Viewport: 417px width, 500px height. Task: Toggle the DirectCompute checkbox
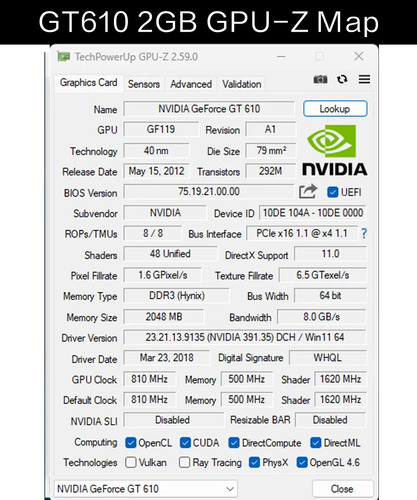click(234, 443)
